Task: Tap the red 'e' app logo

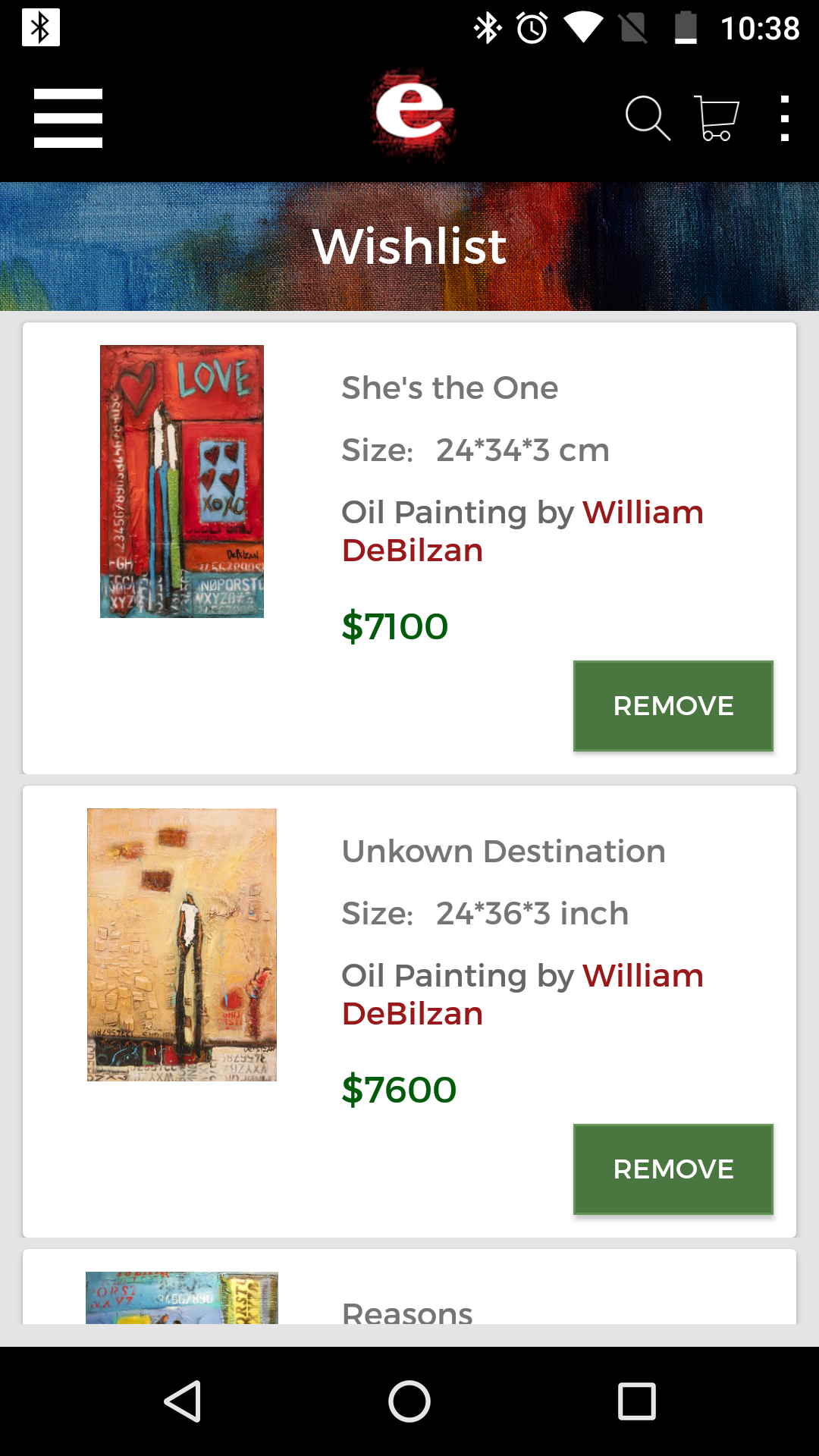Action: [x=413, y=114]
